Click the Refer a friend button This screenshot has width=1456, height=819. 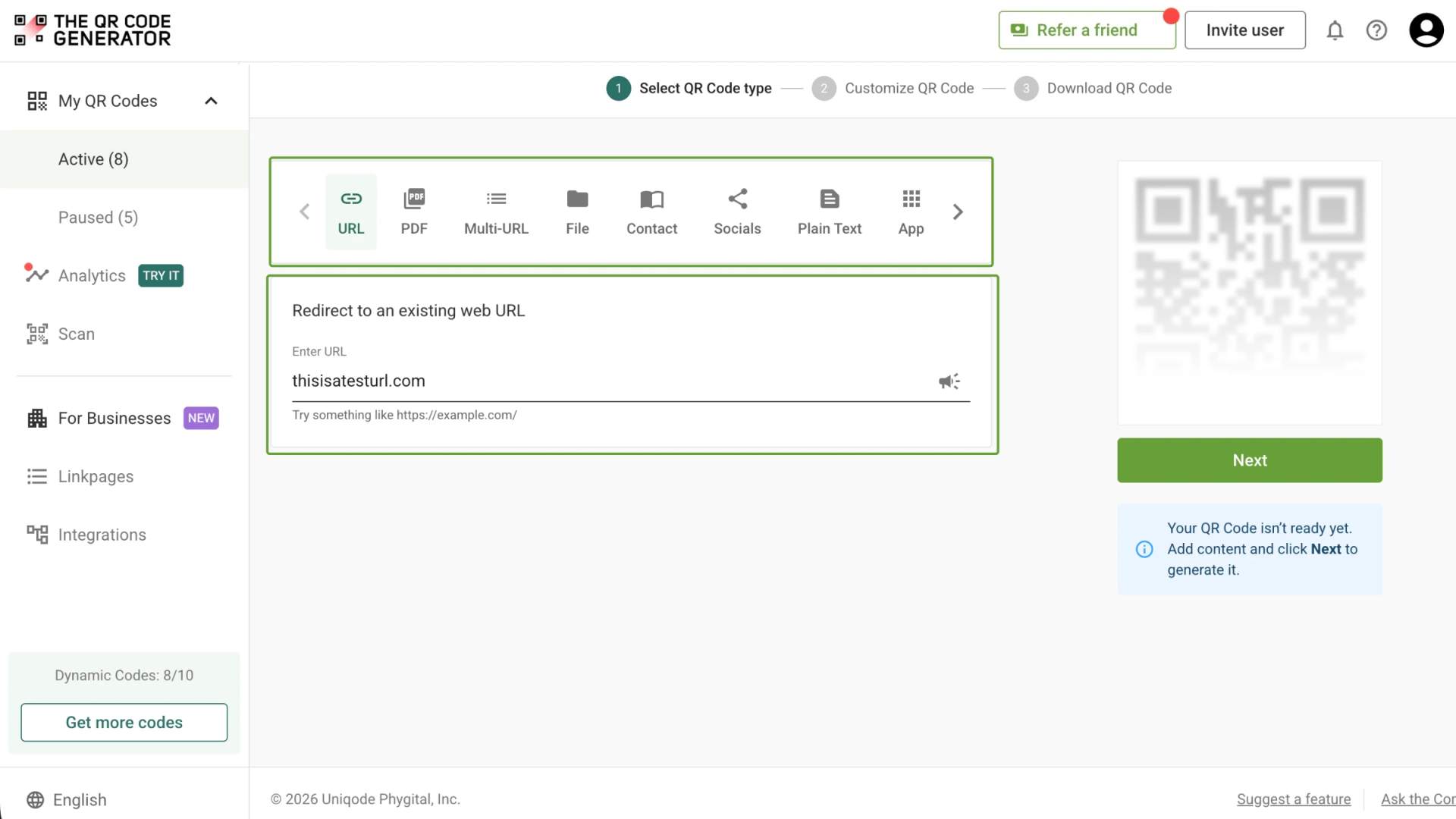click(x=1087, y=30)
